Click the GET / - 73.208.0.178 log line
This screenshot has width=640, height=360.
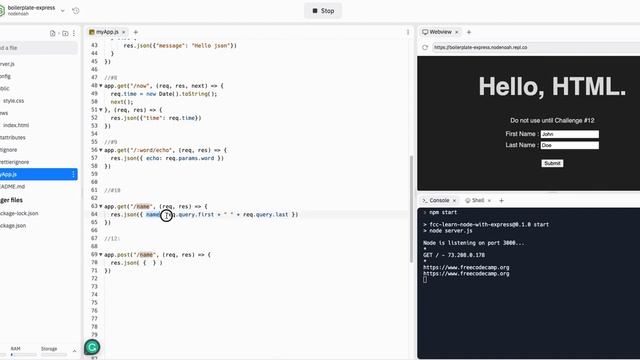coord(454,255)
